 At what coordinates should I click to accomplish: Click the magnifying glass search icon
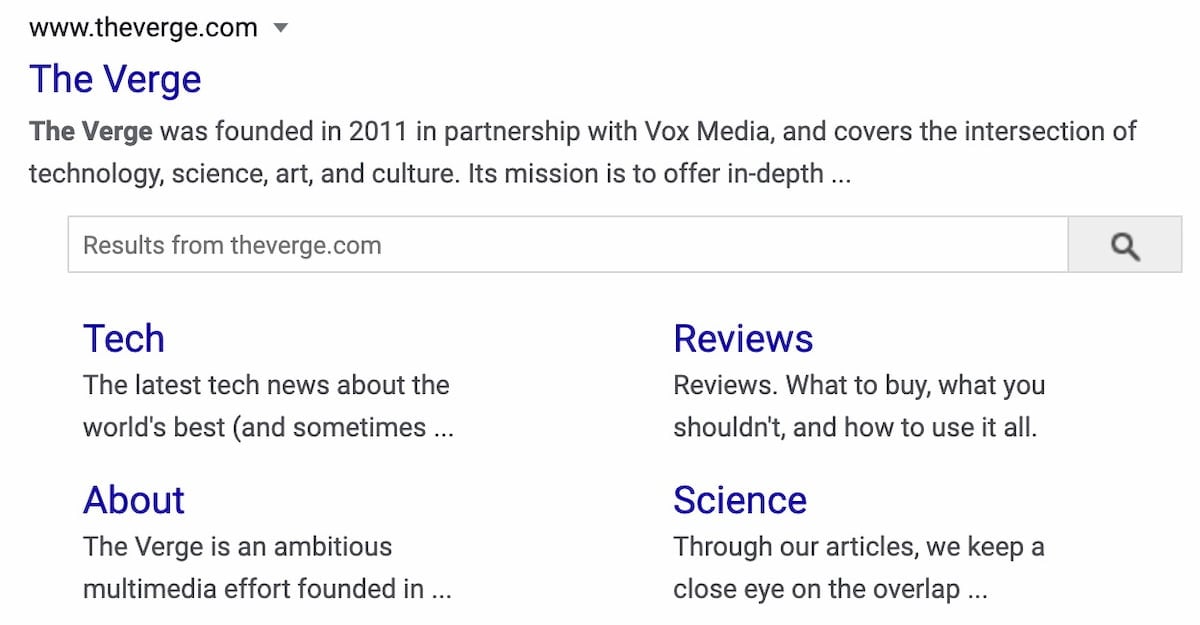(1125, 246)
